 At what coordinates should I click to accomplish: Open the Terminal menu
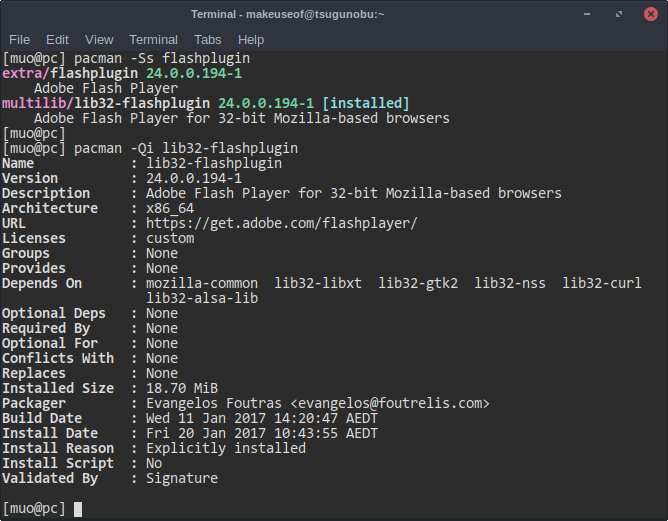[153, 39]
